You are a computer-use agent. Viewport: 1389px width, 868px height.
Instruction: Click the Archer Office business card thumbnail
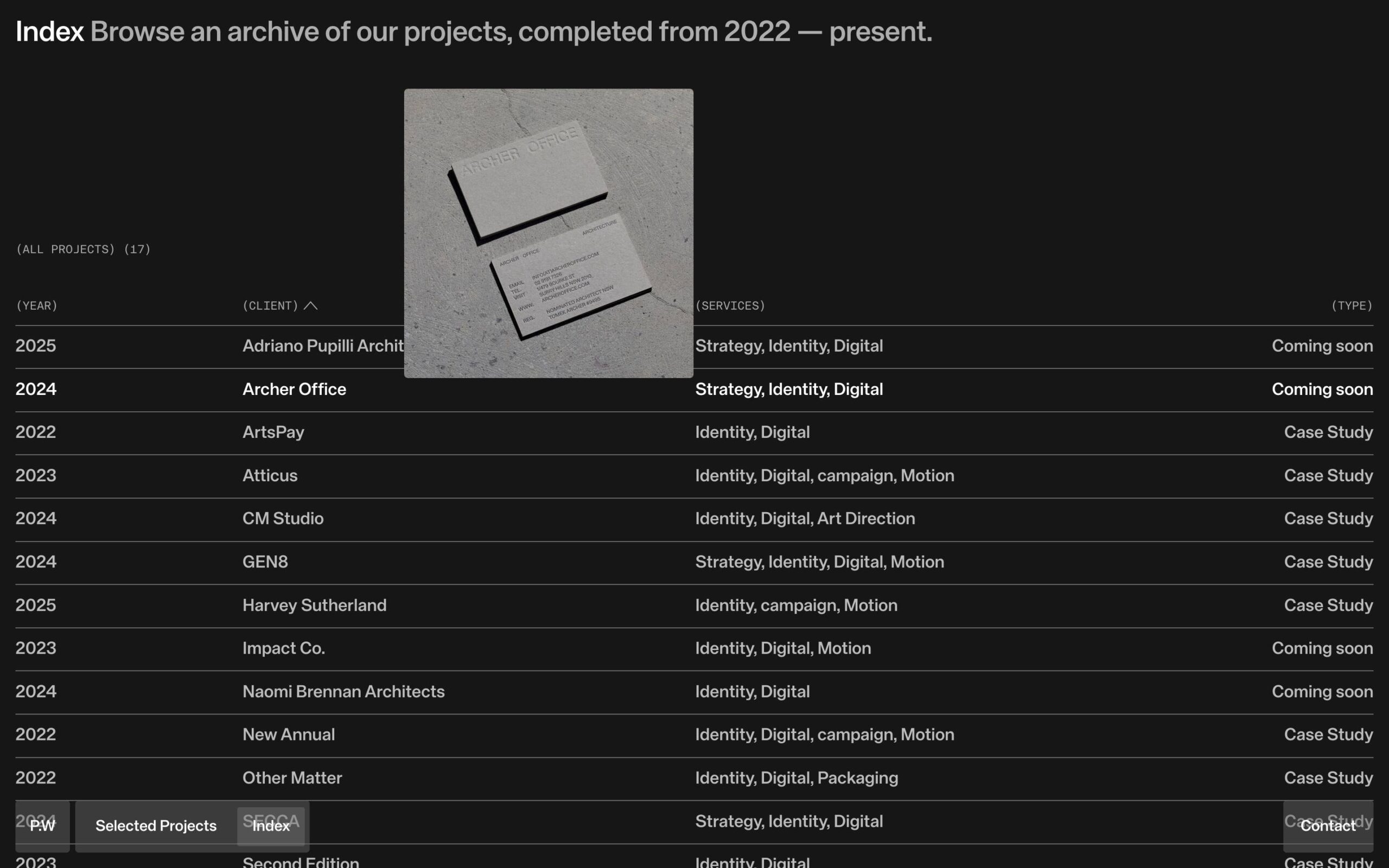pos(548,233)
